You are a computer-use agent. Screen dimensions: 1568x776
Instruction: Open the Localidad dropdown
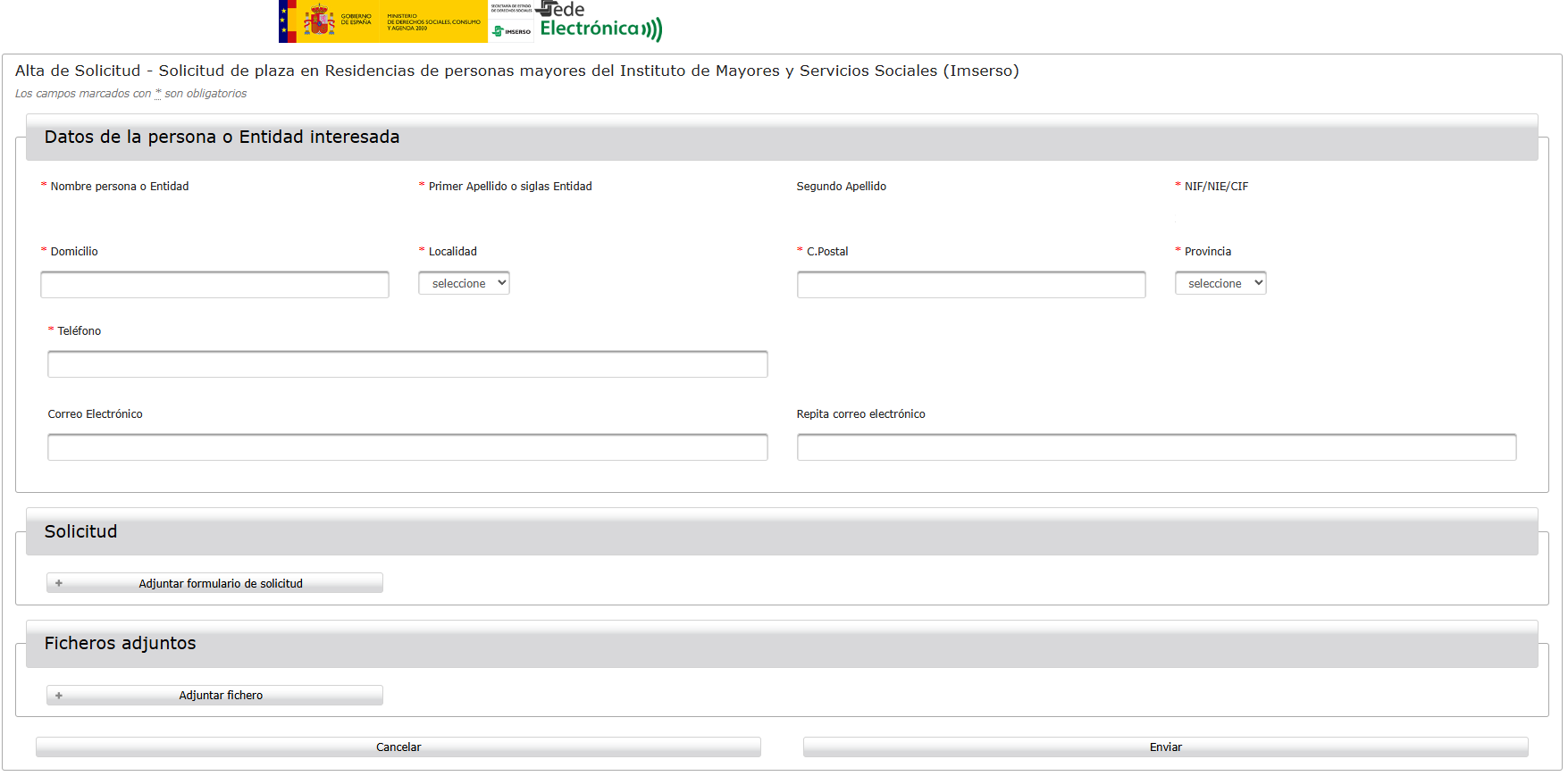pyautogui.click(x=464, y=283)
